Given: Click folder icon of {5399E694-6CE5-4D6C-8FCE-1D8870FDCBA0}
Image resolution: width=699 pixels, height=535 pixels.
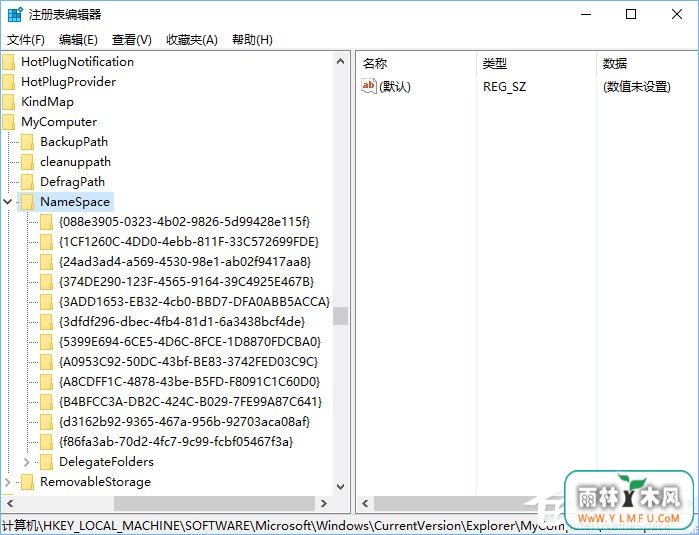Looking at the screenshot, I should pyautogui.click(x=46, y=342).
